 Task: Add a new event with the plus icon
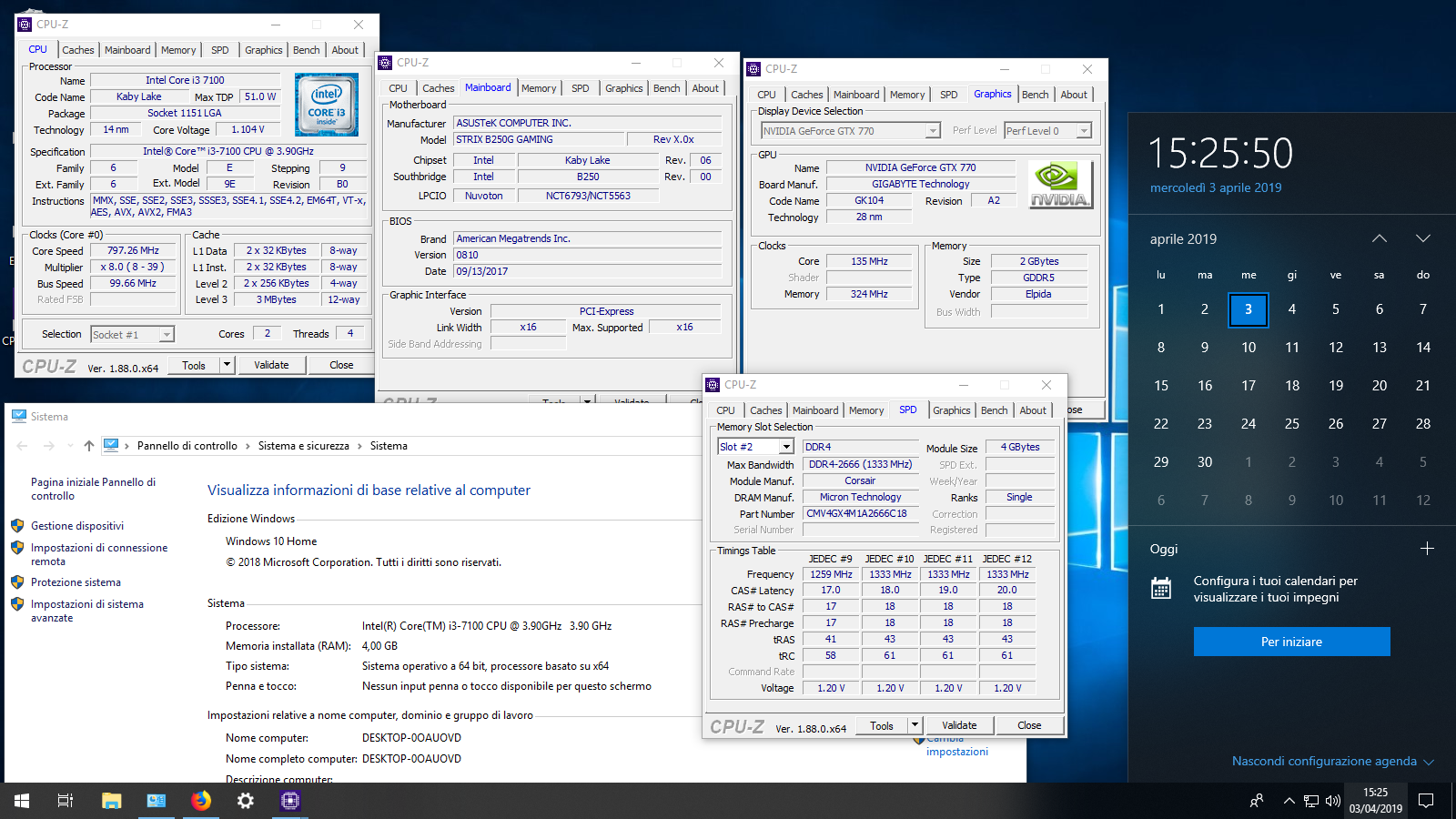click(1427, 549)
